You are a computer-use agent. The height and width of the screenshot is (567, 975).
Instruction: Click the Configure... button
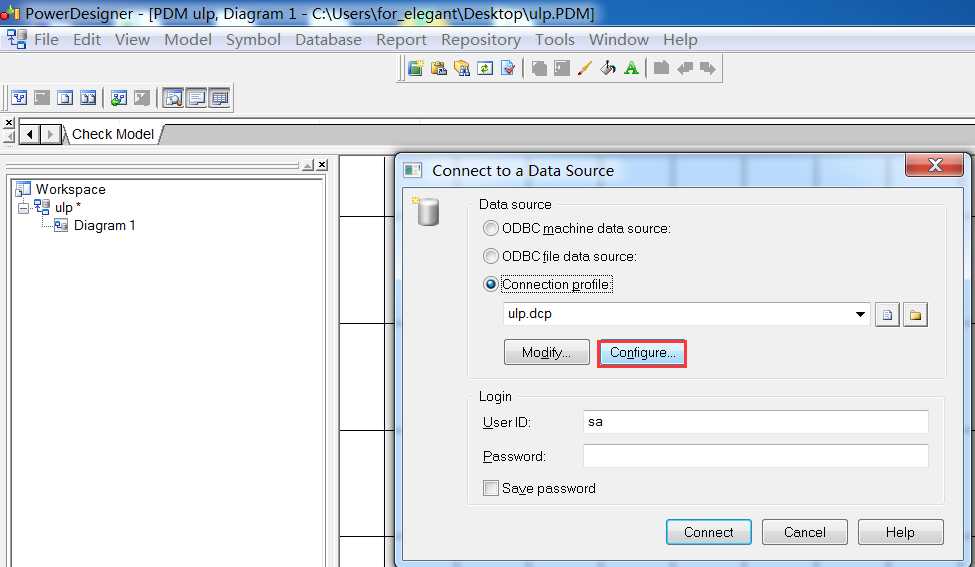coord(642,353)
